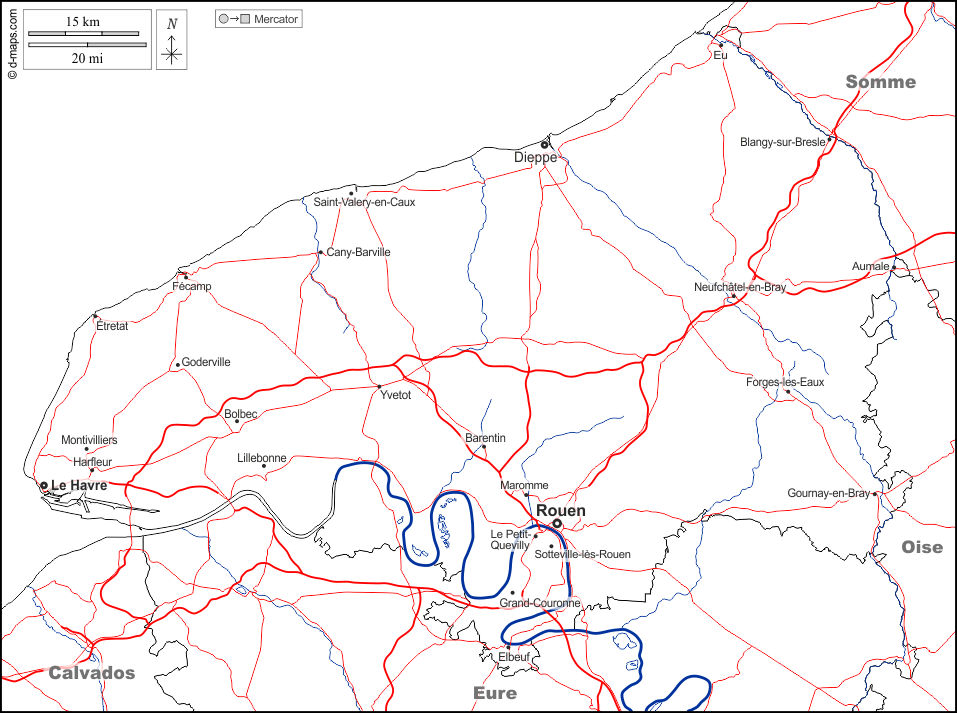957x713 pixels.
Task: Click the Cany-Barville label
Action: point(358,252)
